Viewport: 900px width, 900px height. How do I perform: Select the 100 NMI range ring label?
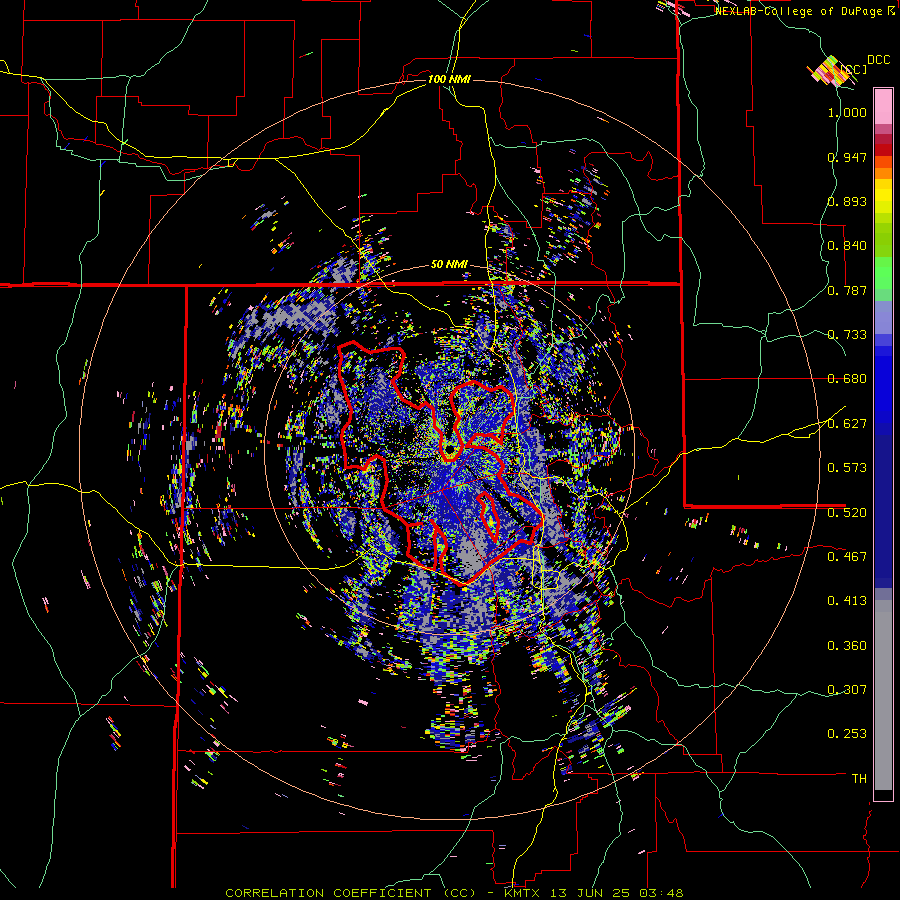(449, 79)
